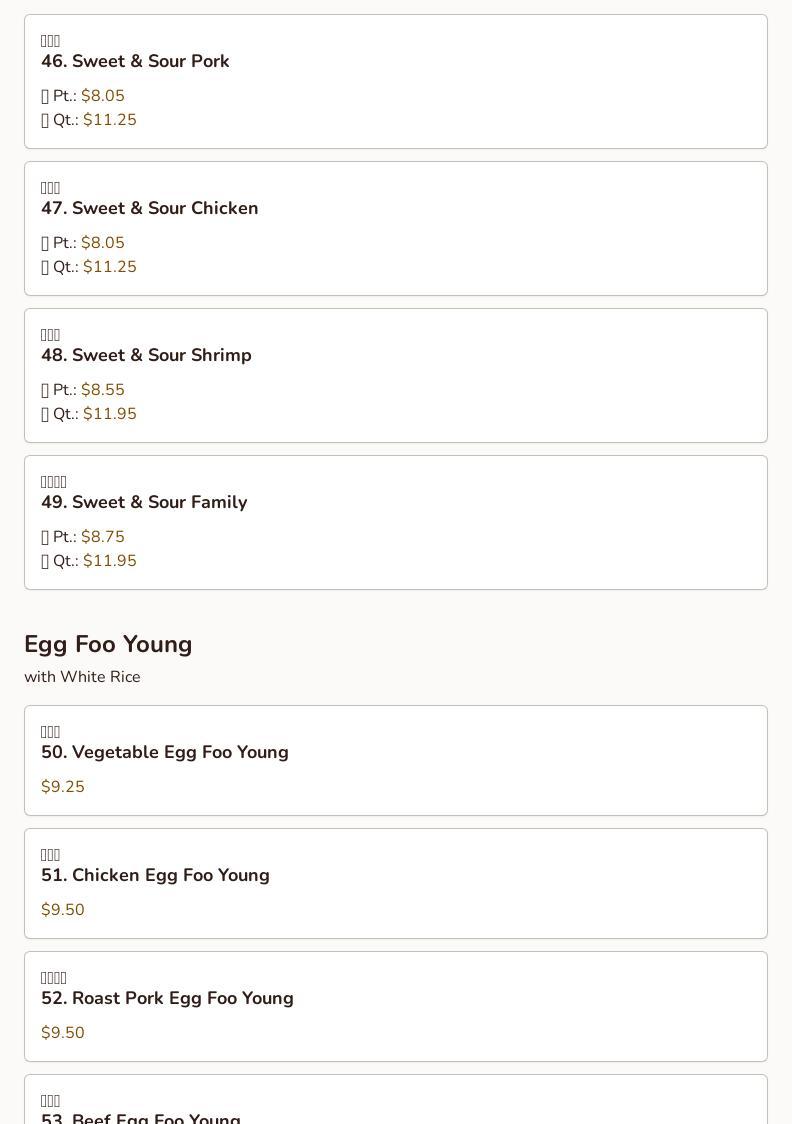
Task: Choose Roast Pork Egg Foo Young
Action: click(x=167, y=998)
